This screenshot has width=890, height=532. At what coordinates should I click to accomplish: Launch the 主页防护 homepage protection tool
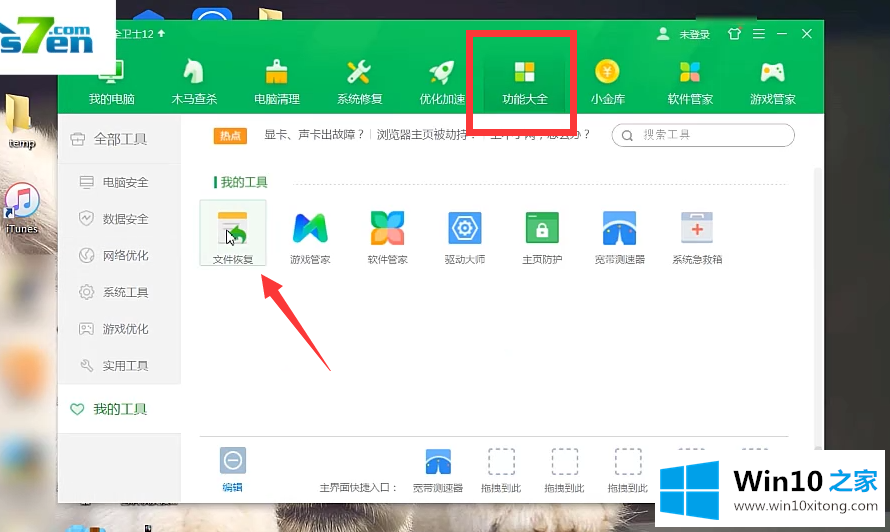click(542, 237)
